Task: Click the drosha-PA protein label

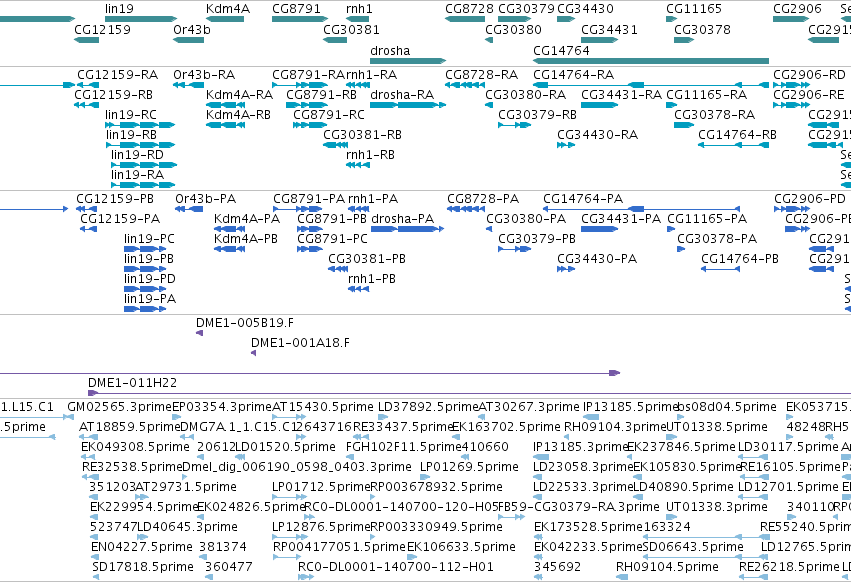Action: click(x=402, y=219)
